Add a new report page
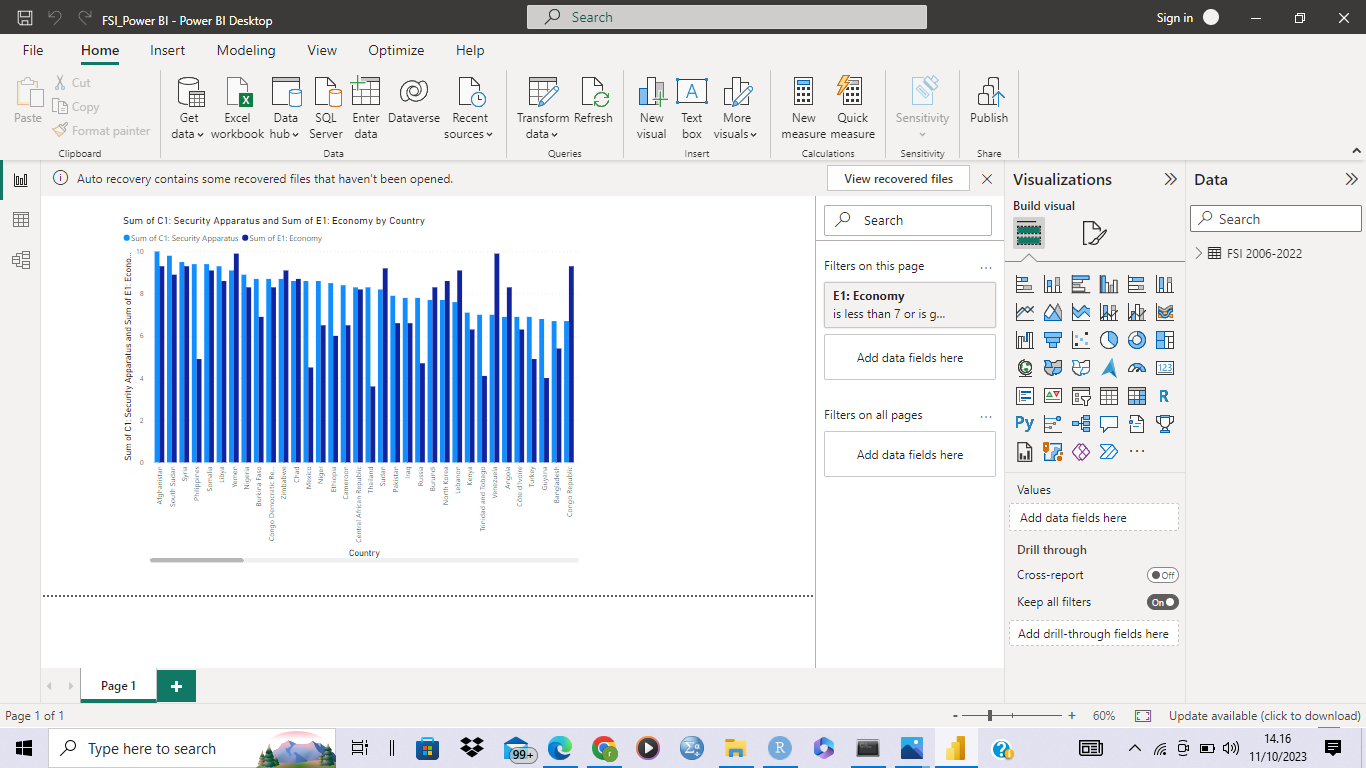The height and width of the screenshot is (768, 1366). click(x=176, y=686)
